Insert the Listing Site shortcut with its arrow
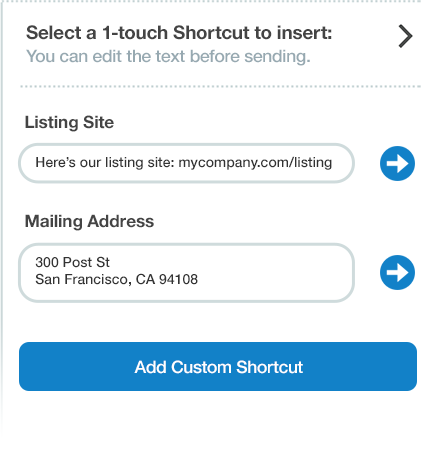The width and height of the screenshot is (440, 450). click(397, 163)
